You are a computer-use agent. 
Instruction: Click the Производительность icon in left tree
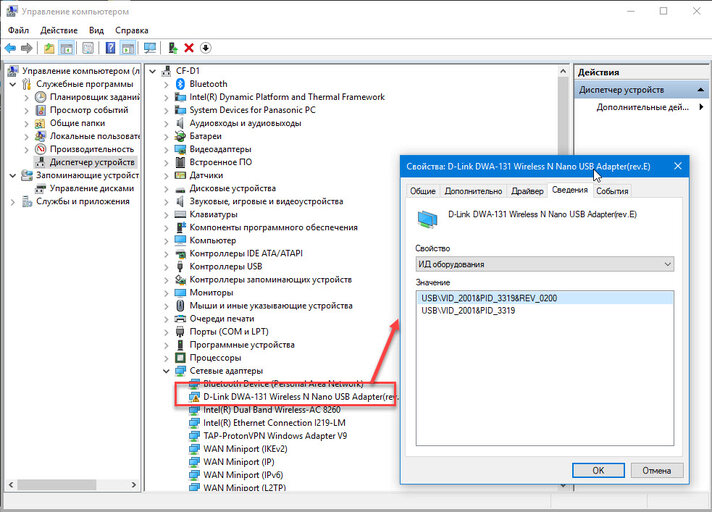click(40, 149)
